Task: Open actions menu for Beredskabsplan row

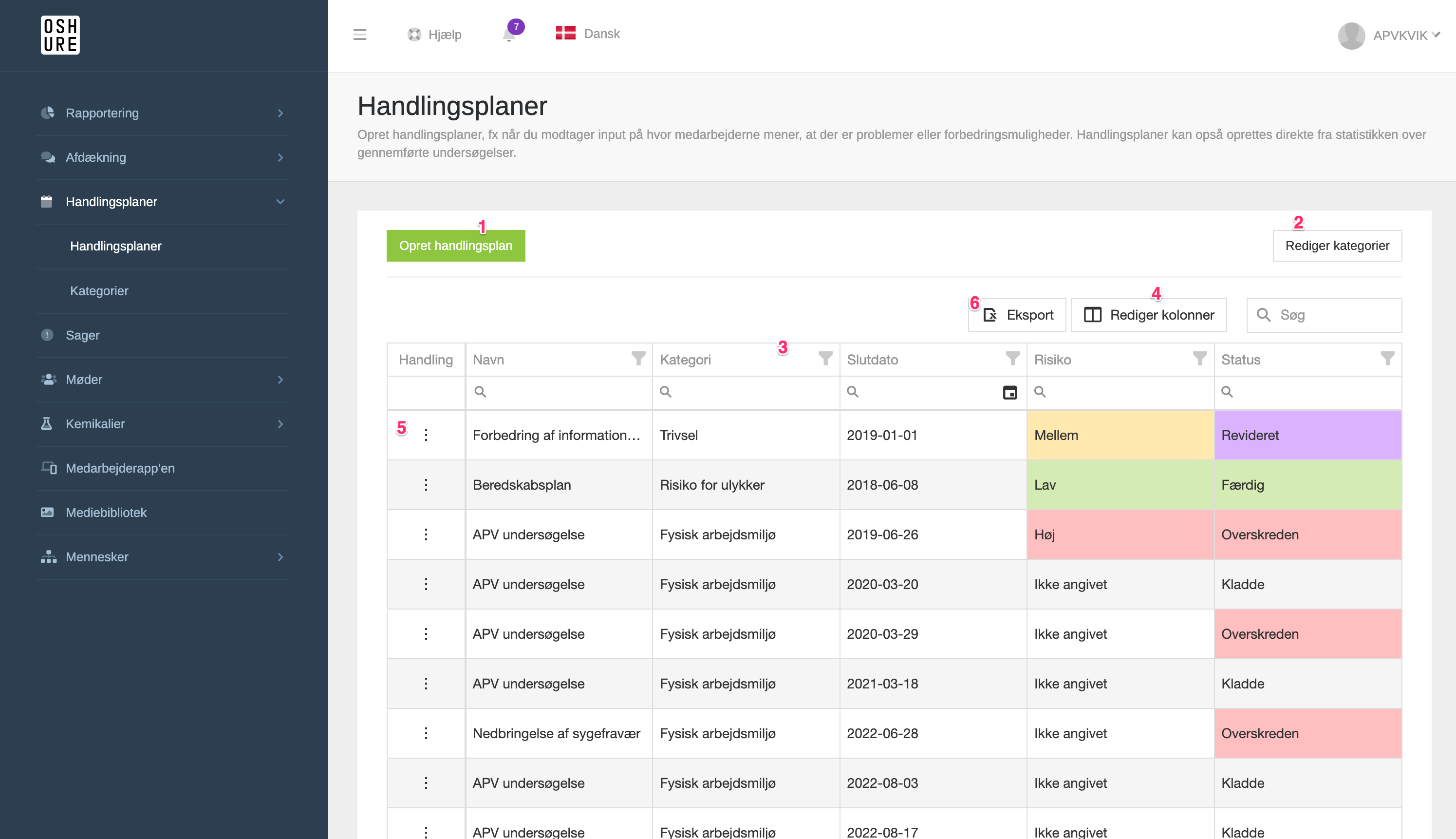Action: click(426, 485)
